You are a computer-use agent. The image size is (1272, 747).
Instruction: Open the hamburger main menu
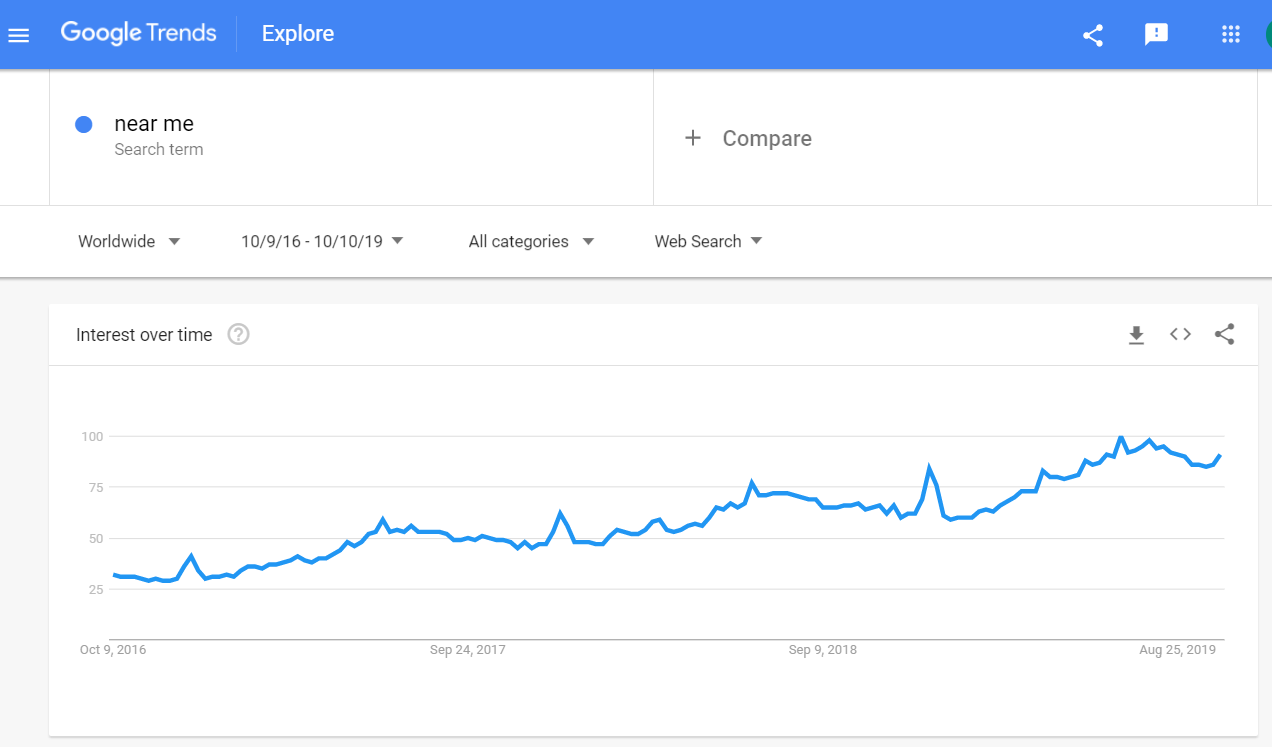[x=19, y=35]
